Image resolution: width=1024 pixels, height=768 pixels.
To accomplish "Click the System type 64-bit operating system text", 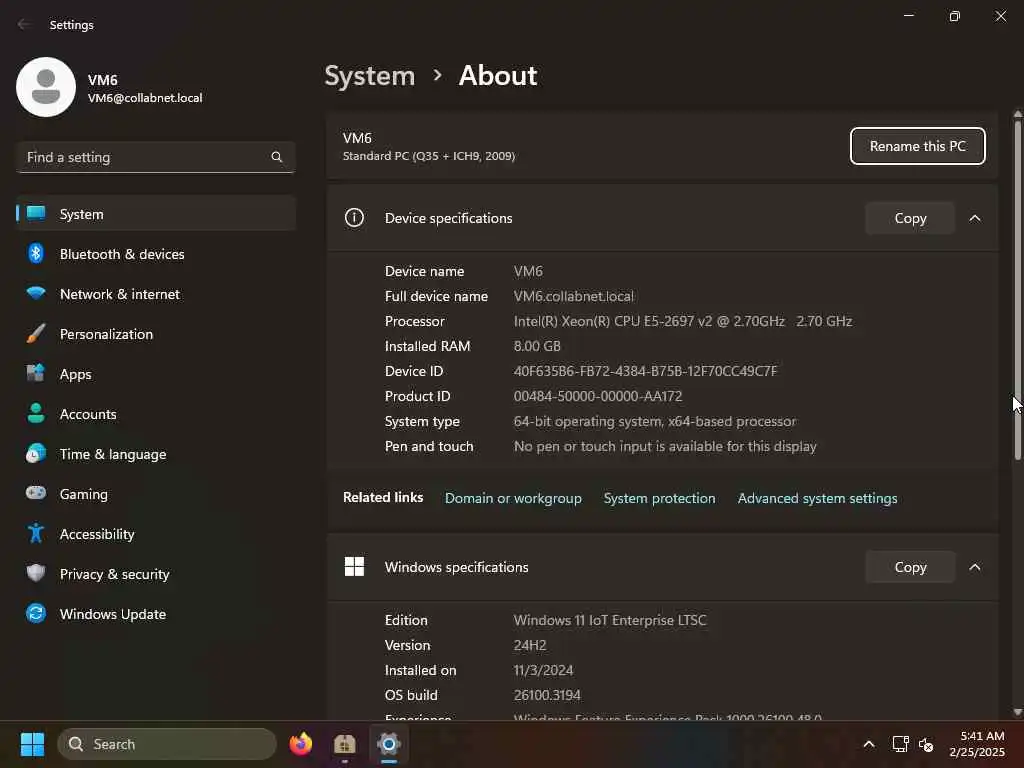I will (655, 421).
